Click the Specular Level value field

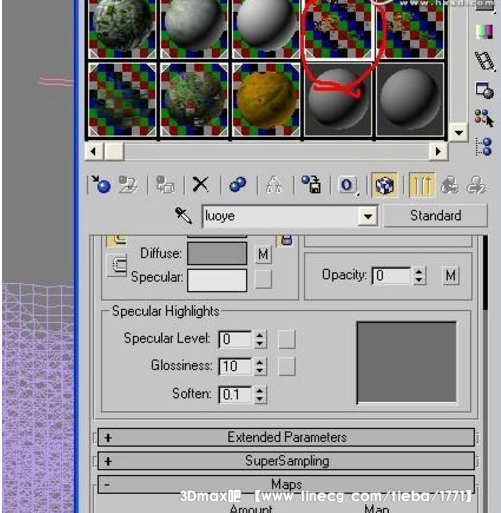(x=236, y=340)
